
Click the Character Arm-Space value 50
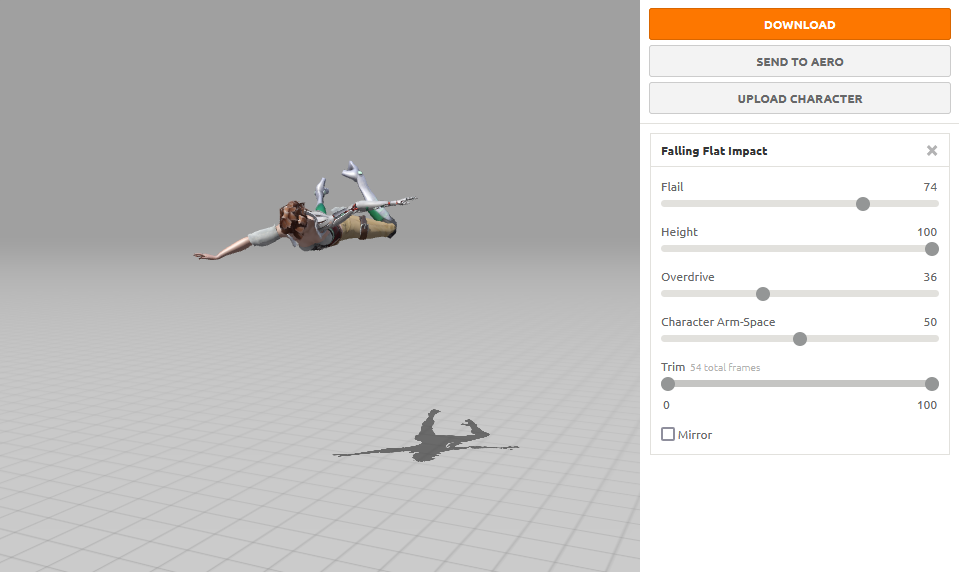930,322
